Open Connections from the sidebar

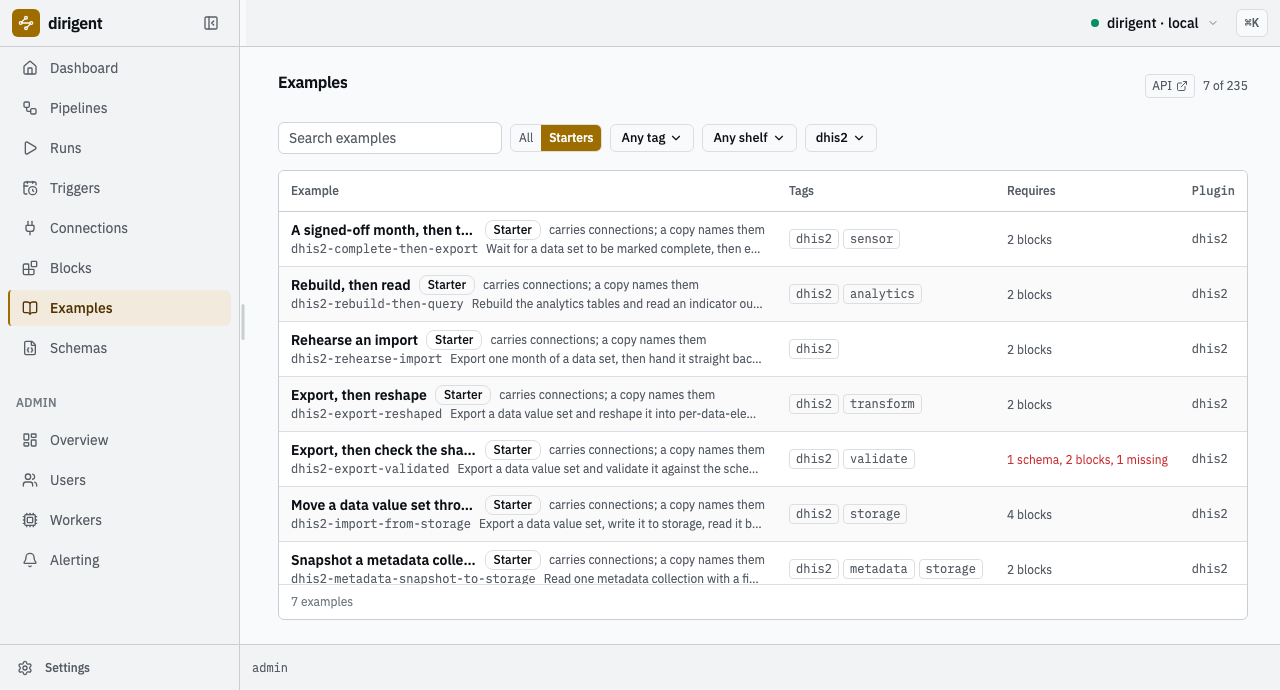point(119,228)
